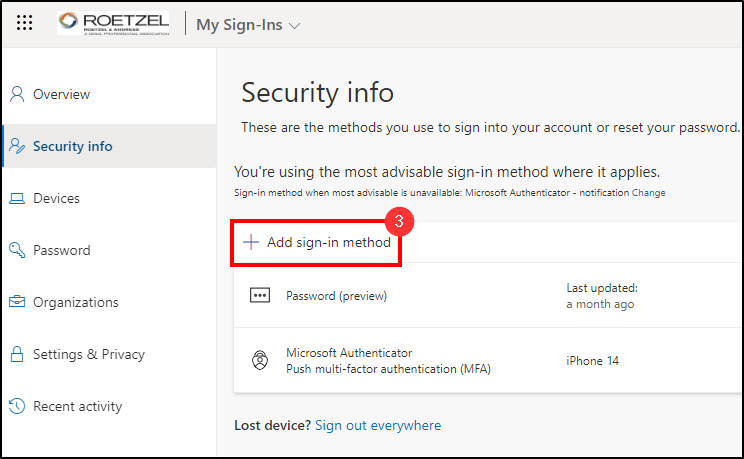Image resolution: width=744 pixels, height=459 pixels.
Task: Go to Recent activity page
Action: tap(77, 406)
